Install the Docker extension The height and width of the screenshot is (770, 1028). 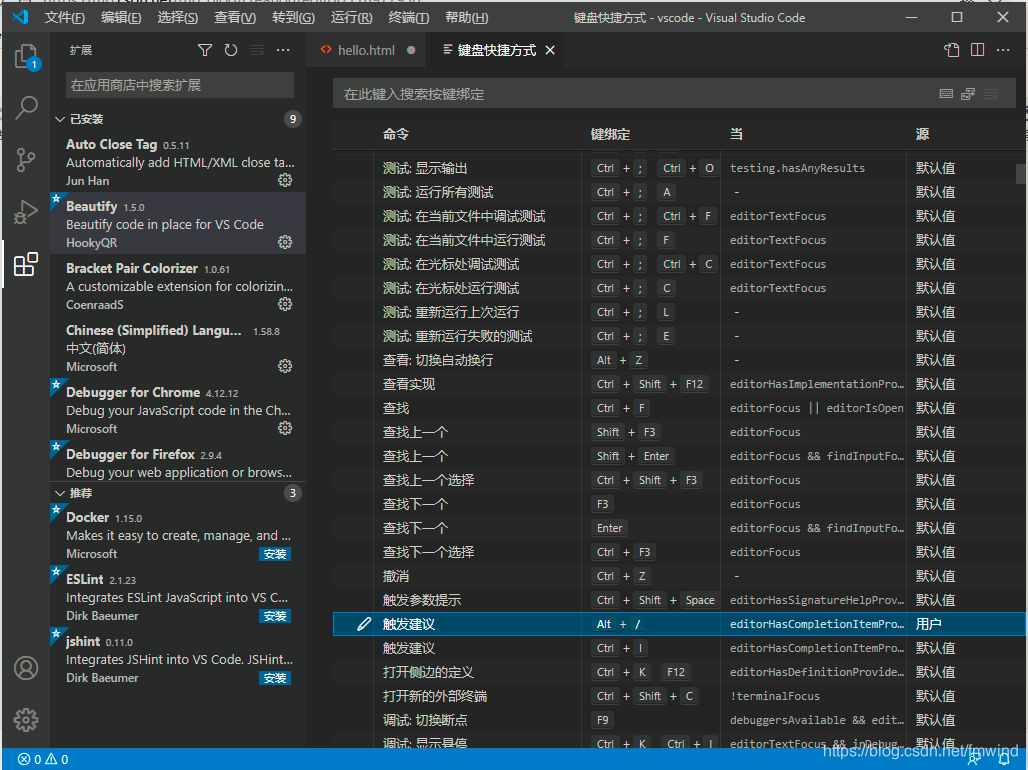pos(275,554)
